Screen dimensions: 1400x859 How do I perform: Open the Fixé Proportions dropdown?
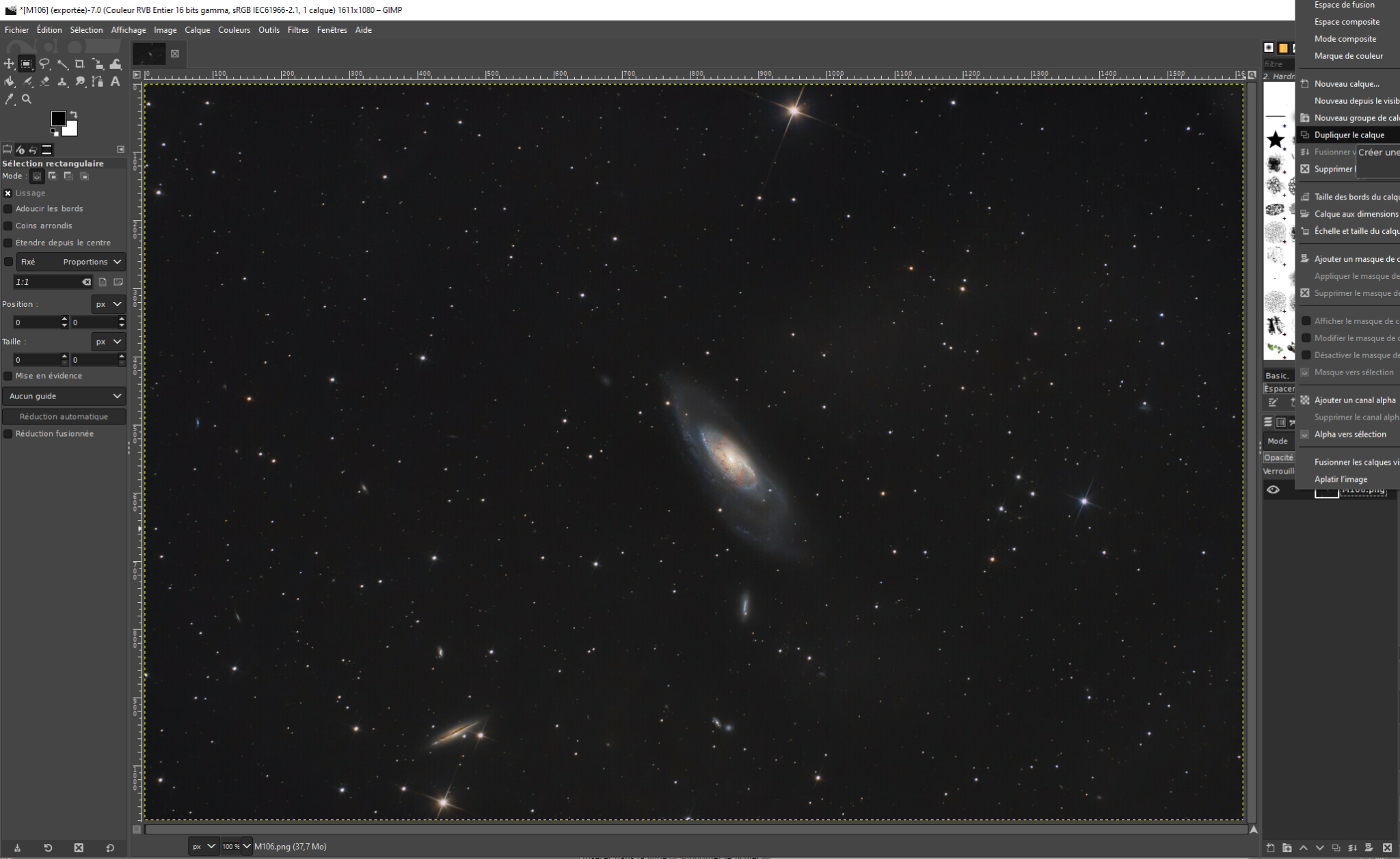[x=71, y=262]
